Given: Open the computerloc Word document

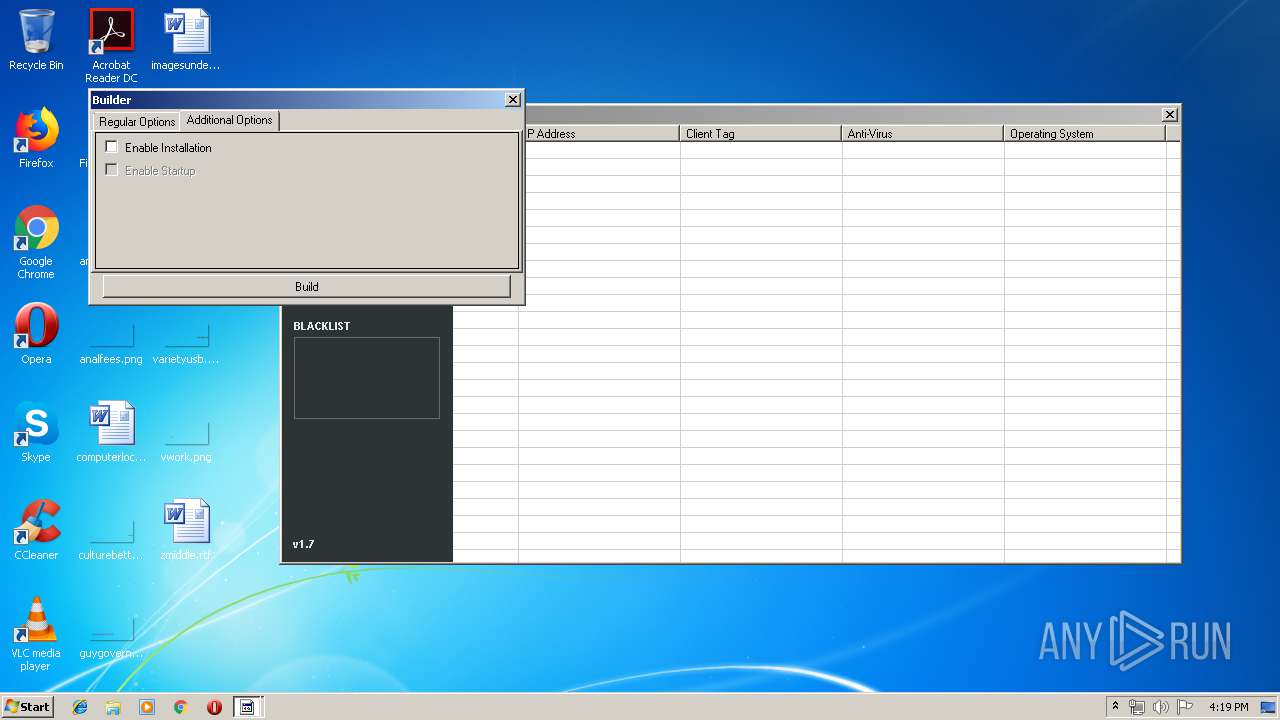Looking at the screenshot, I should click(111, 432).
